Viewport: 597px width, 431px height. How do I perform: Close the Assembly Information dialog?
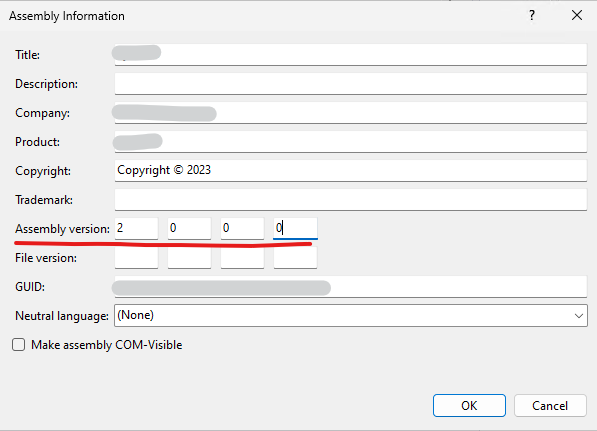click(x=577, y=16)
